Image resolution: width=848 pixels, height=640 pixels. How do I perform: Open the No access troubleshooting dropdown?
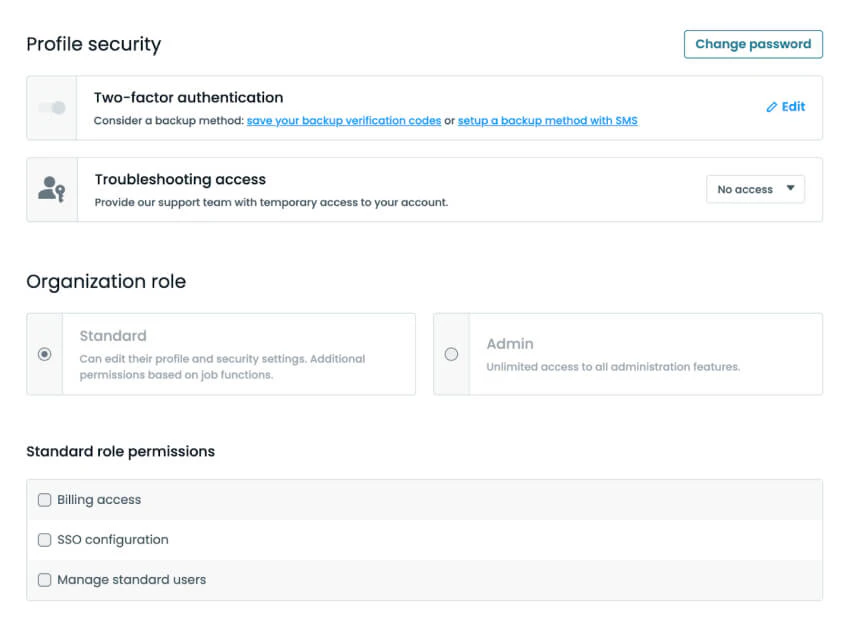point(755,189)
